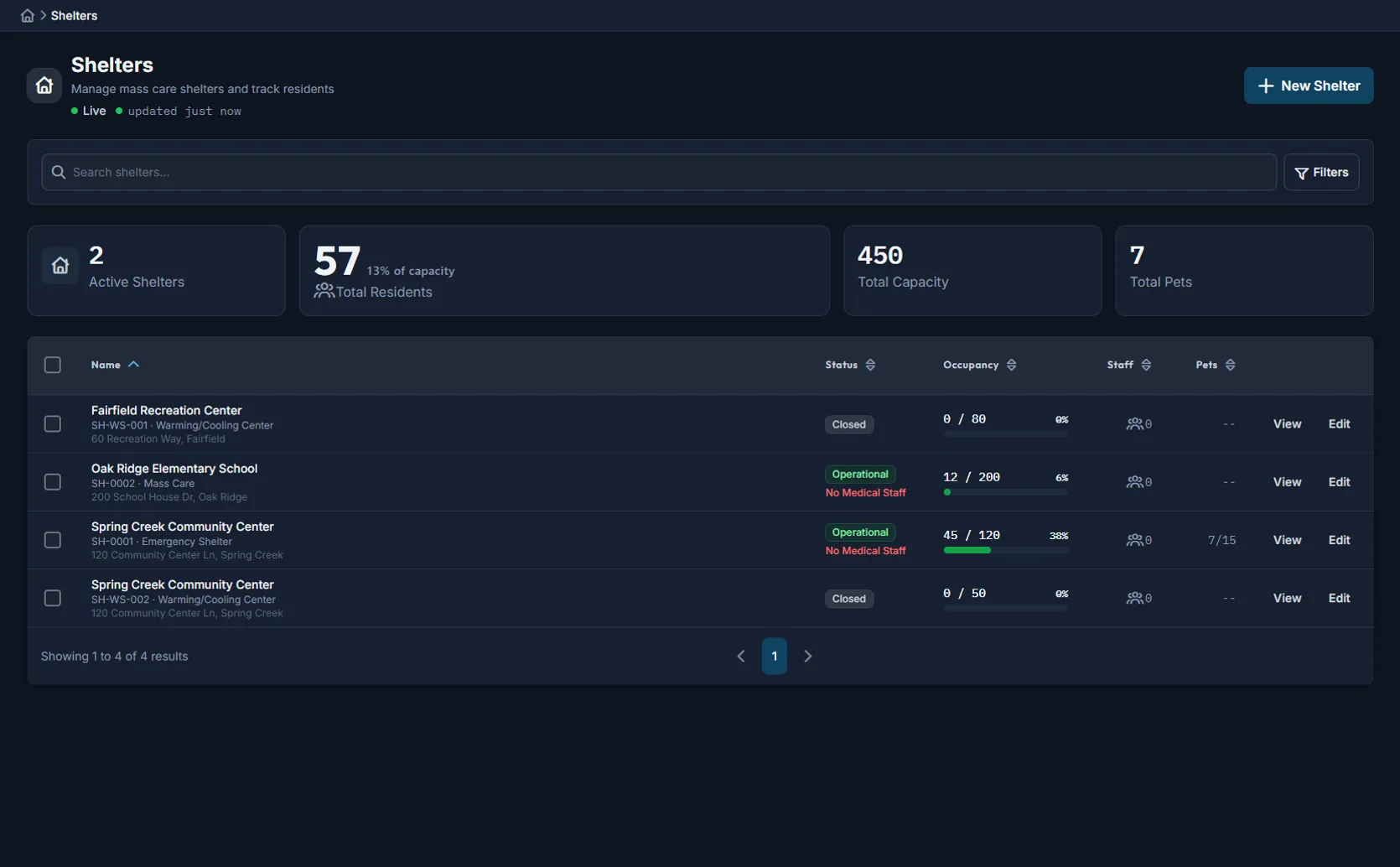Check the SH-0001 Spring Creek row checkbox
Screen dimensions: 1400x867
(x=53, y=540)
